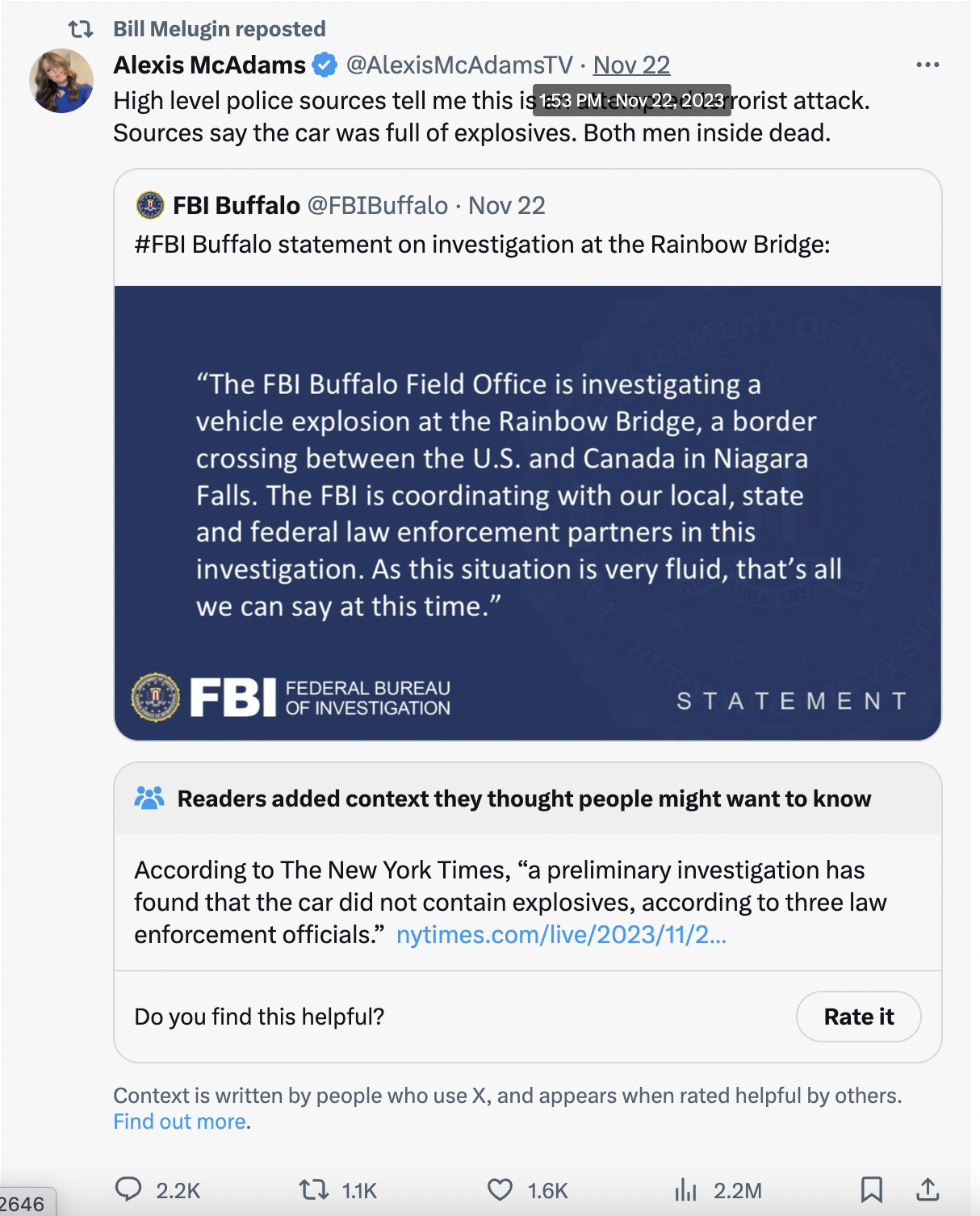Repost this post using the repost icon
The width and height of the screenshot is (980, 1216).
pyautogui.click(x=313, y=1189)
